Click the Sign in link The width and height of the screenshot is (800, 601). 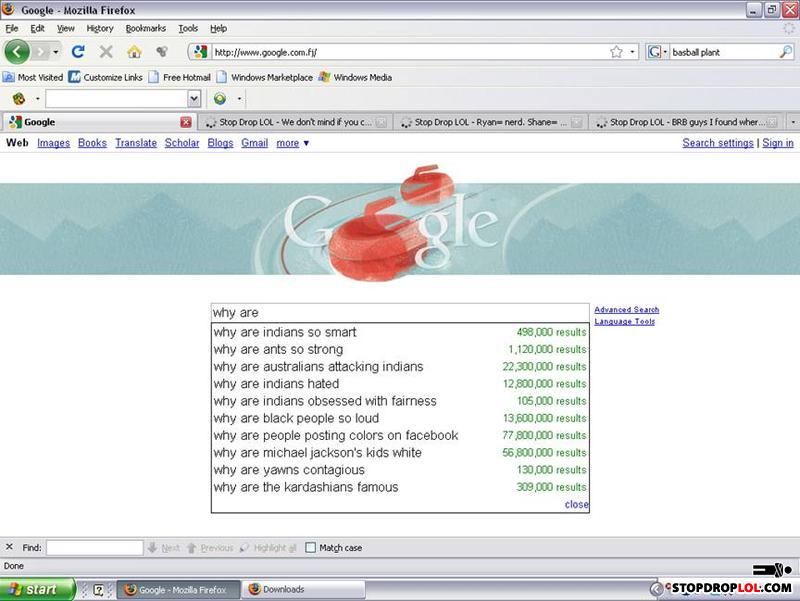[x=778, y=143]
